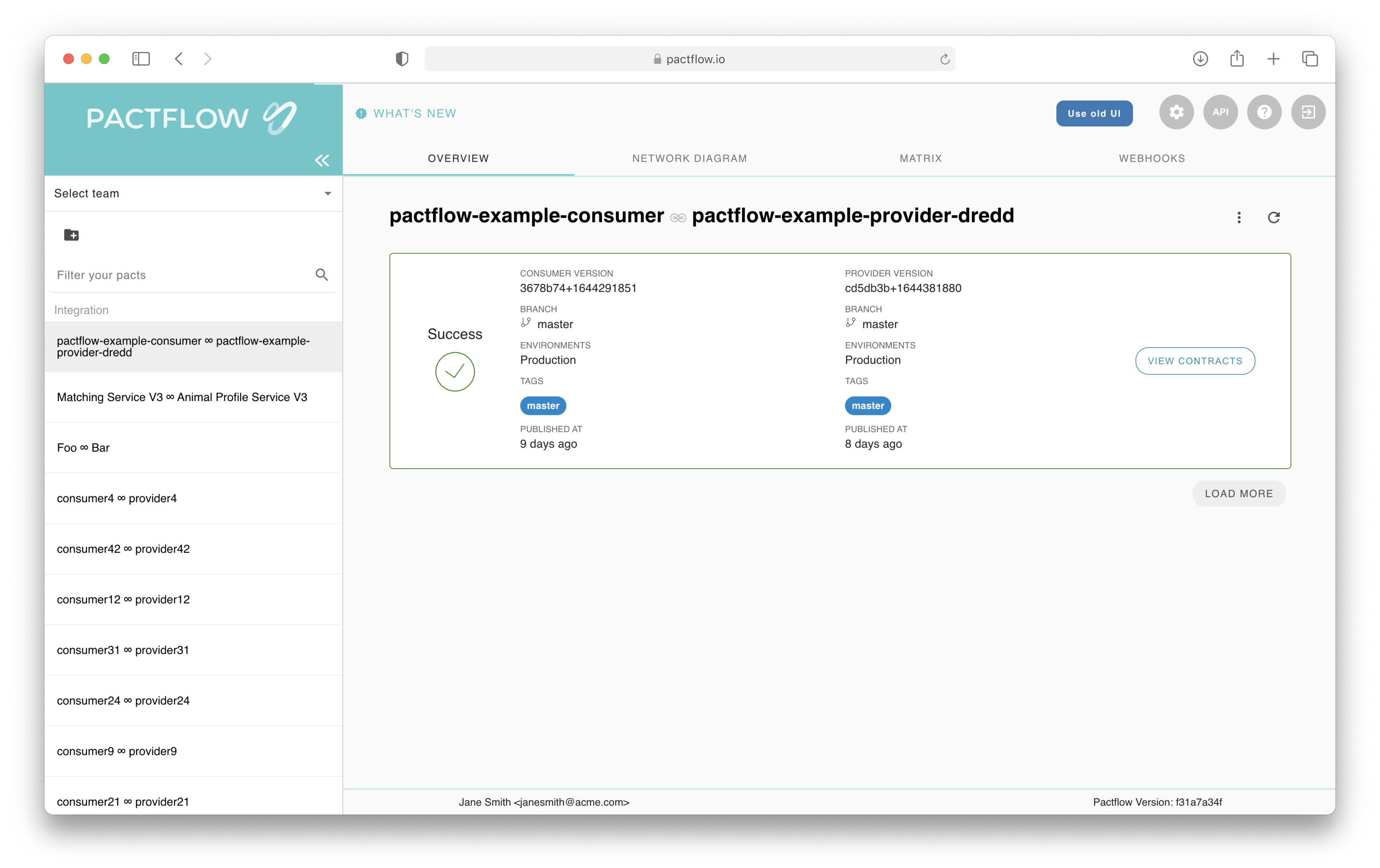Viewport: 1380px width, 868px height.
Task: Refresh the integration with the reload icon
Action: [1274, 218]
